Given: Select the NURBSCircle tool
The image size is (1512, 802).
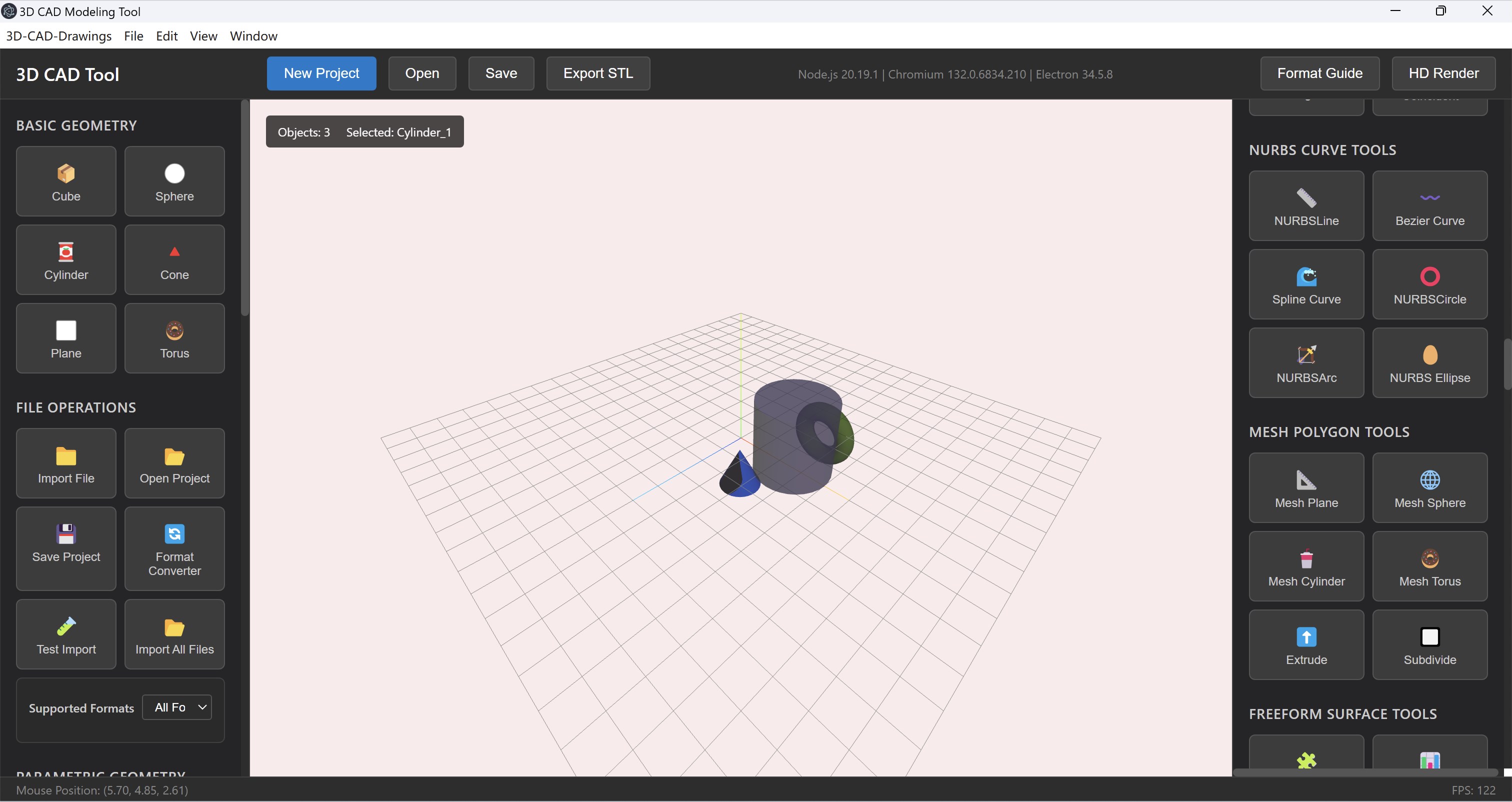Looking at the screenshot, I should coord(1430,284).
